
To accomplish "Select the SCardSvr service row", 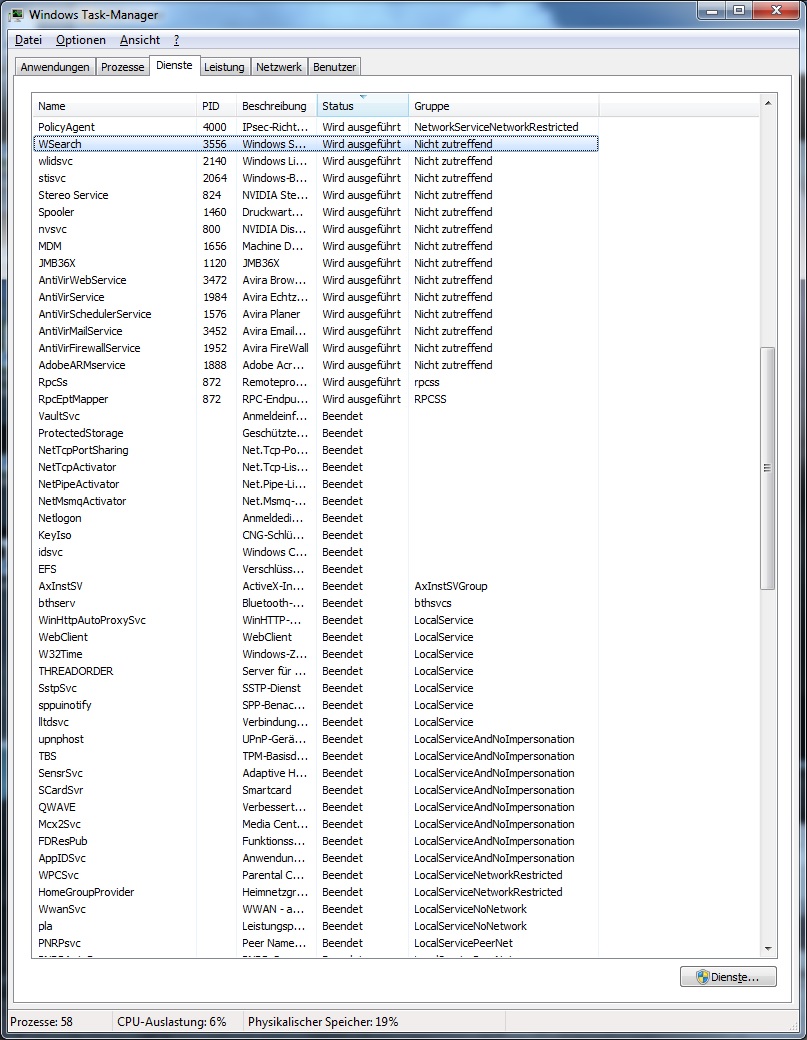I will click(x=316, y=791).
